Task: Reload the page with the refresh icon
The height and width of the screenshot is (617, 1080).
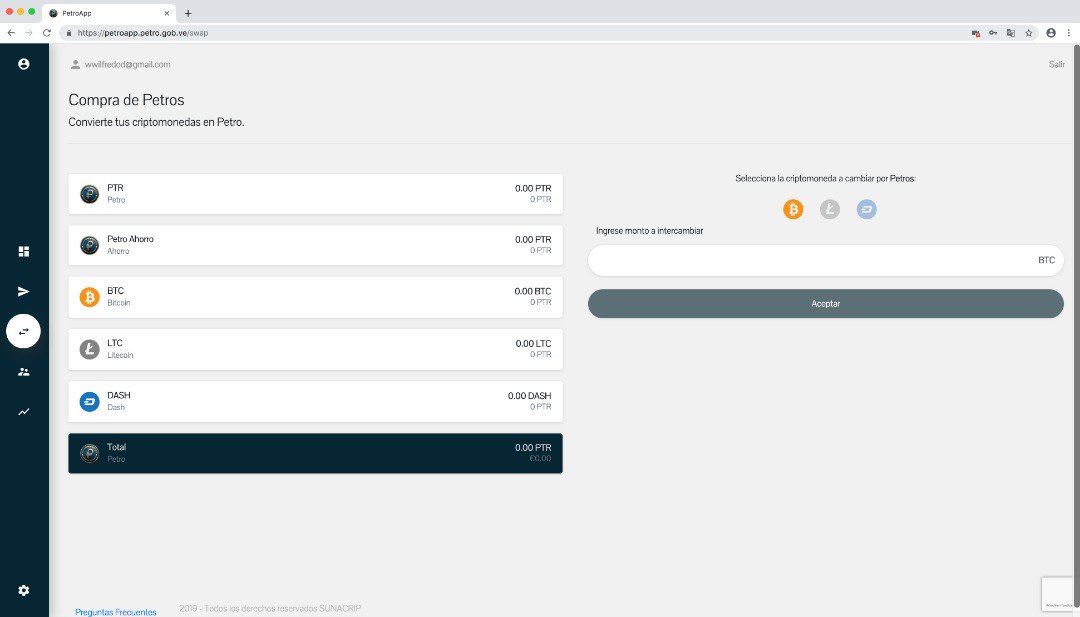Action: pyautogui.click(x=47, y=32)
